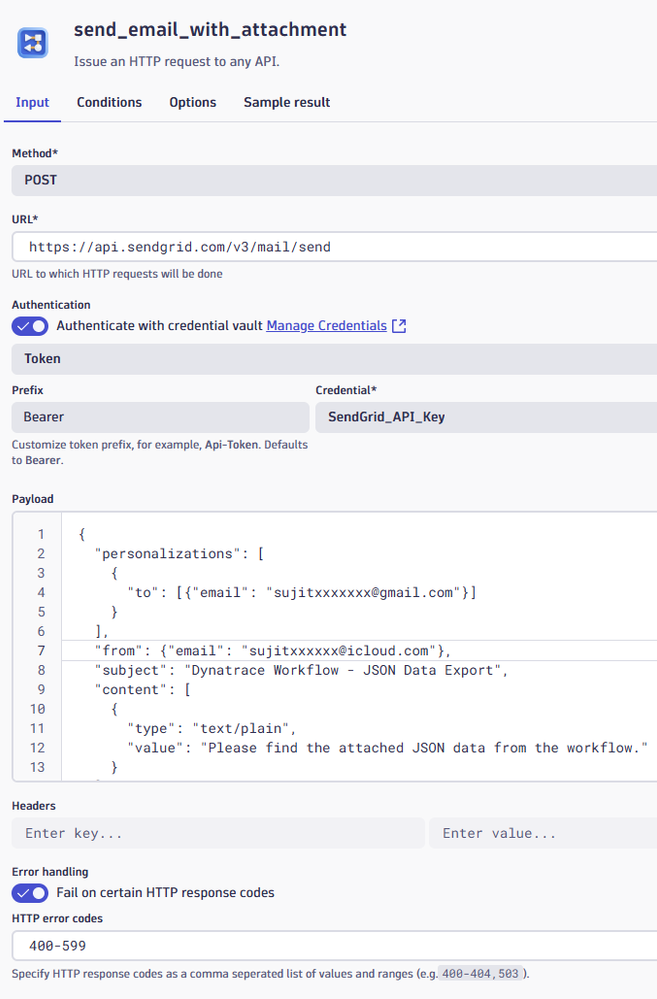
Task: Edit the URL field with sendgrid address
Action: click(x=334, y=247)
